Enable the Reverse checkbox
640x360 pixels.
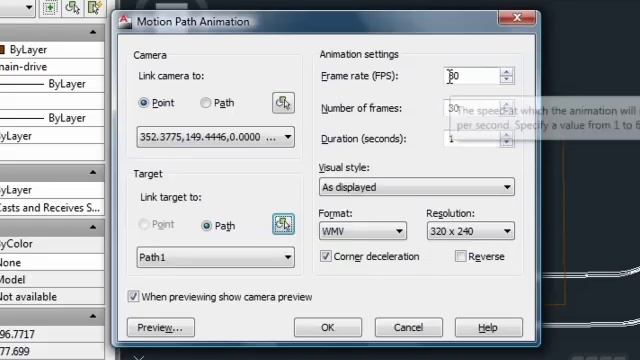460,256
